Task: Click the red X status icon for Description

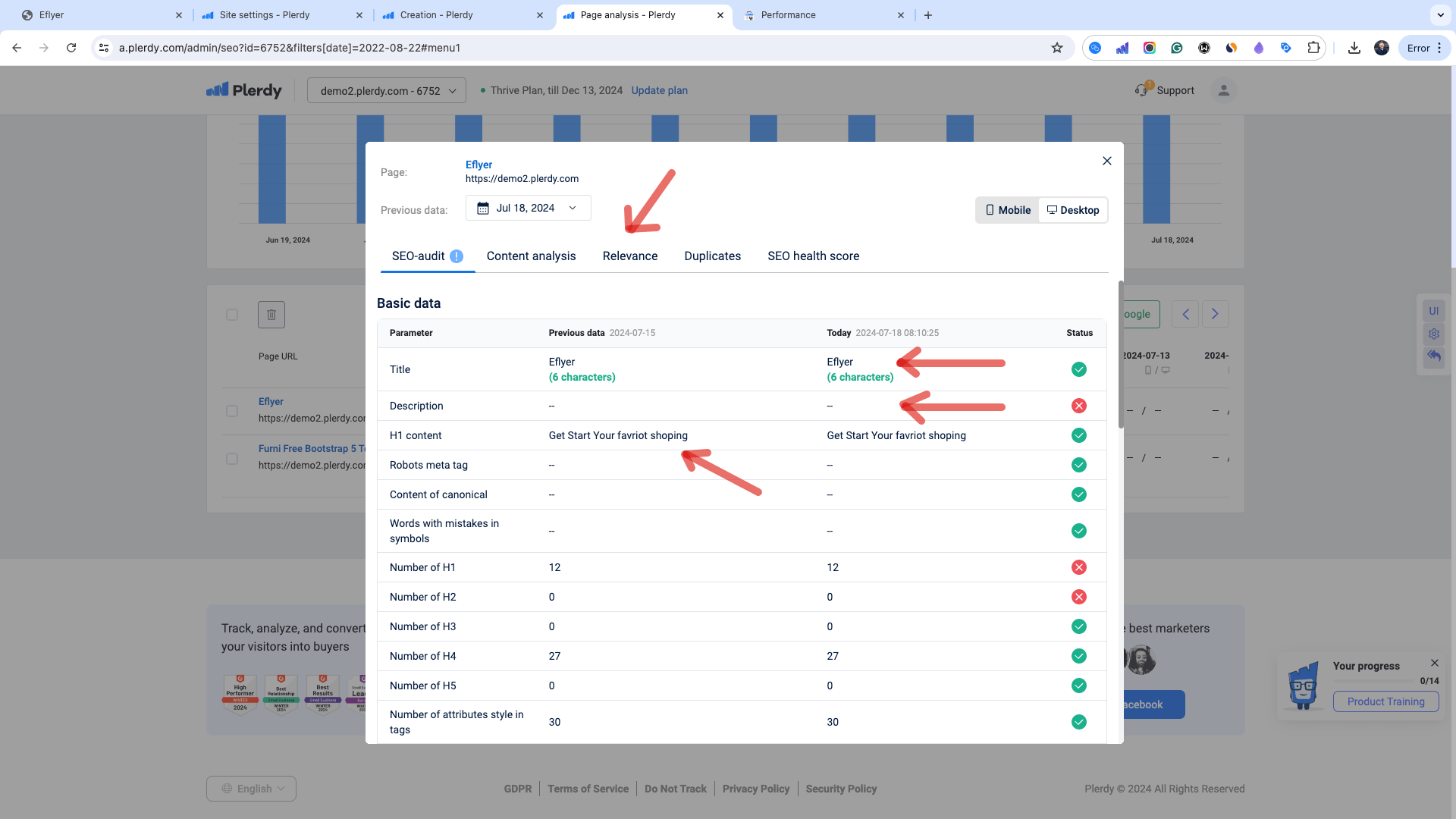Action: (x=1079, y=405)
